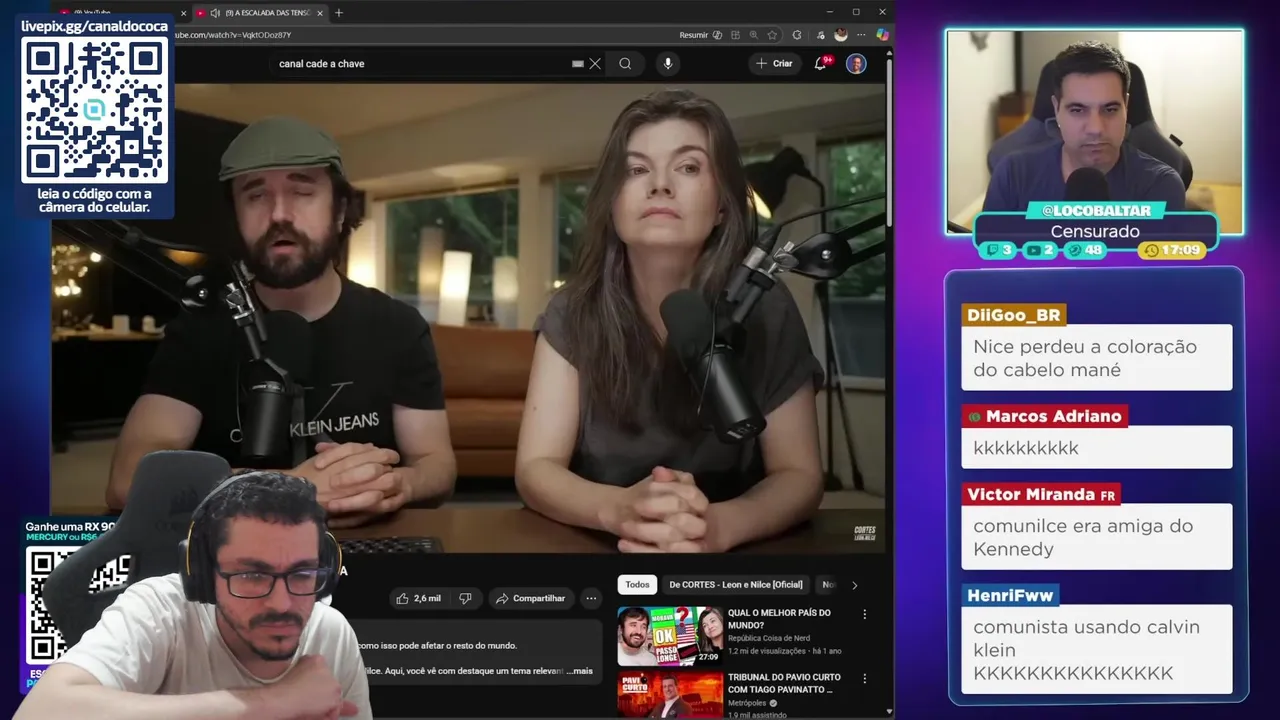
Task: Click the DiiGoo_BR chat username
Action: click(x=1013, y=315)
